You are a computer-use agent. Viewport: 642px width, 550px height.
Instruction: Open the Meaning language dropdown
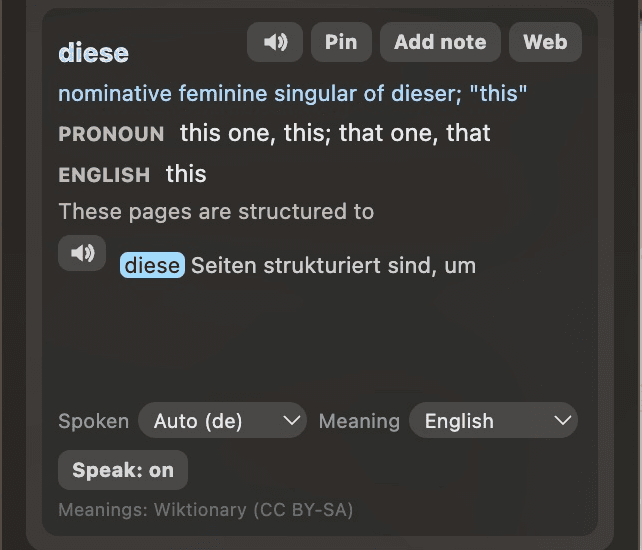493,420
